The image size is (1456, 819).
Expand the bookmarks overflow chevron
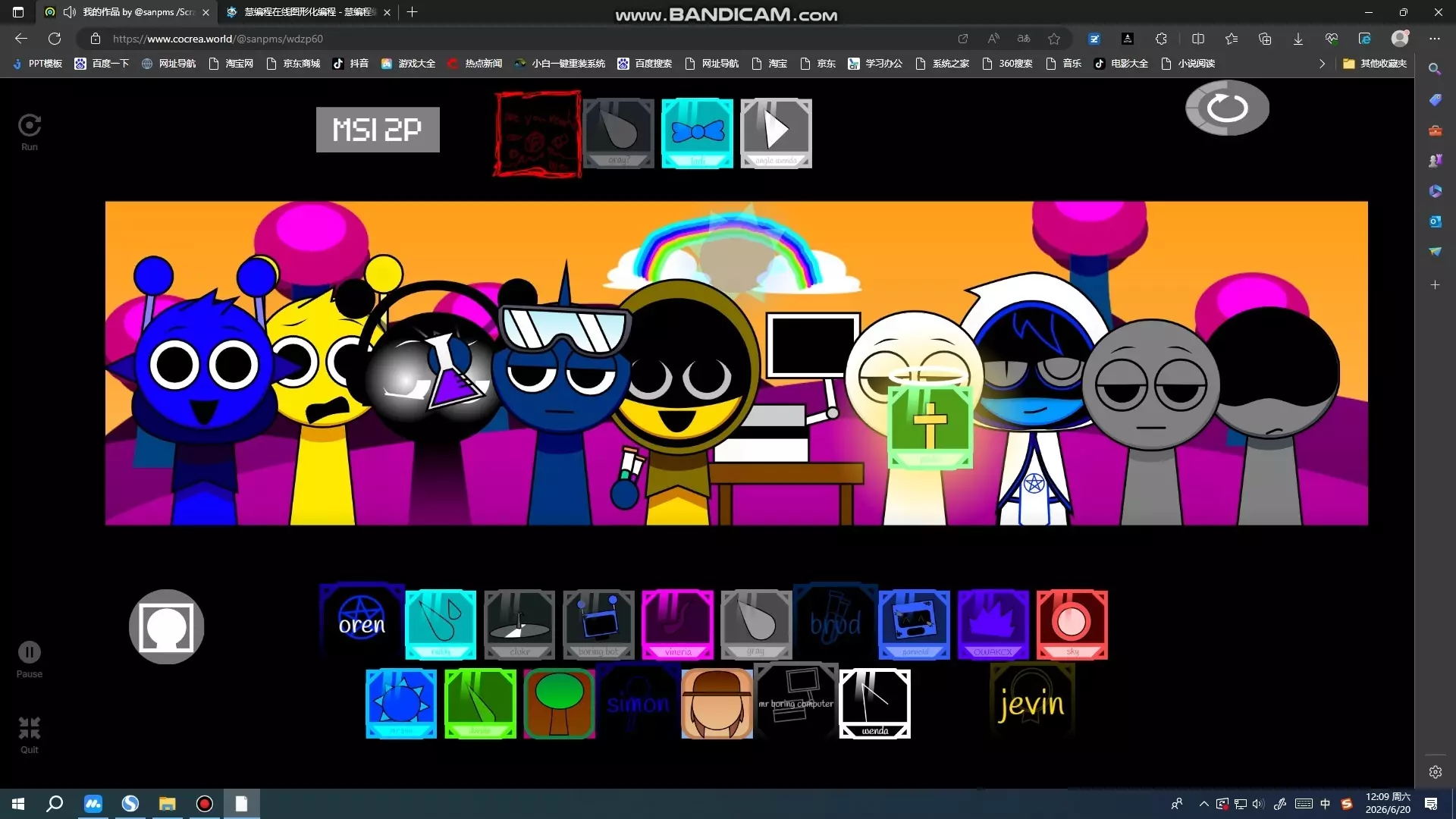[x=1322, y=64]
